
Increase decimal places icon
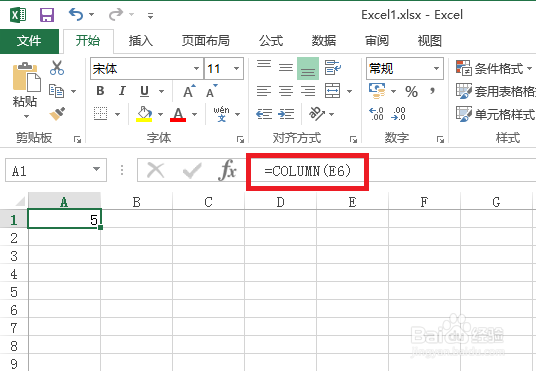(x=376, y=114)
